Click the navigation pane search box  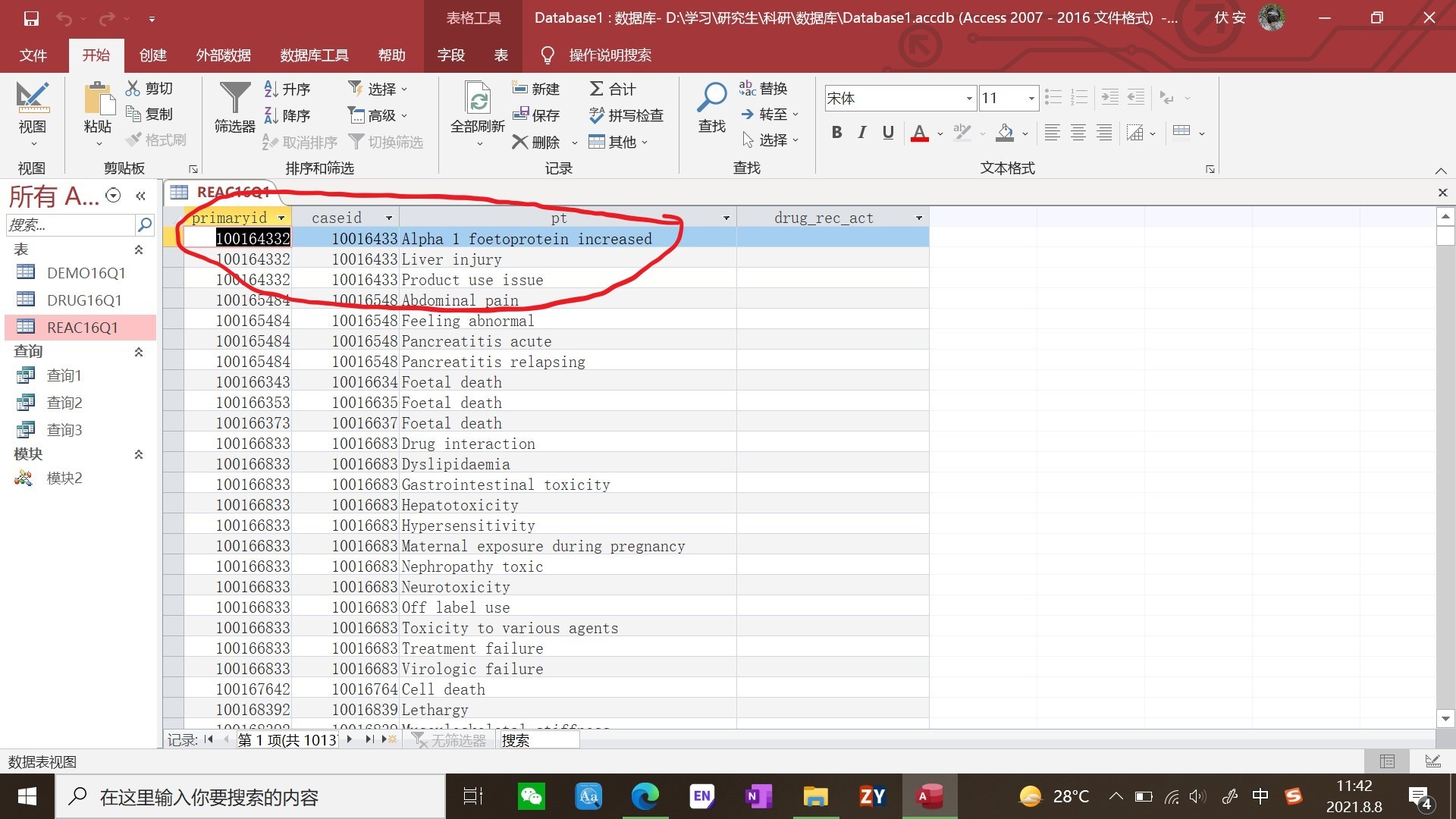[x=70, y=225]
